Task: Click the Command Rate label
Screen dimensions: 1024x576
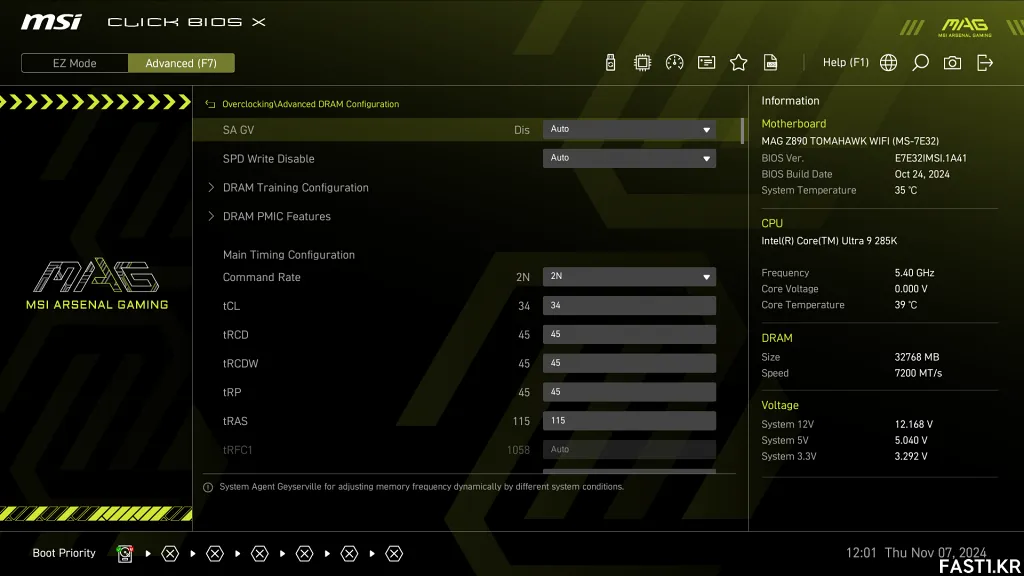Action: click(261, 277)
